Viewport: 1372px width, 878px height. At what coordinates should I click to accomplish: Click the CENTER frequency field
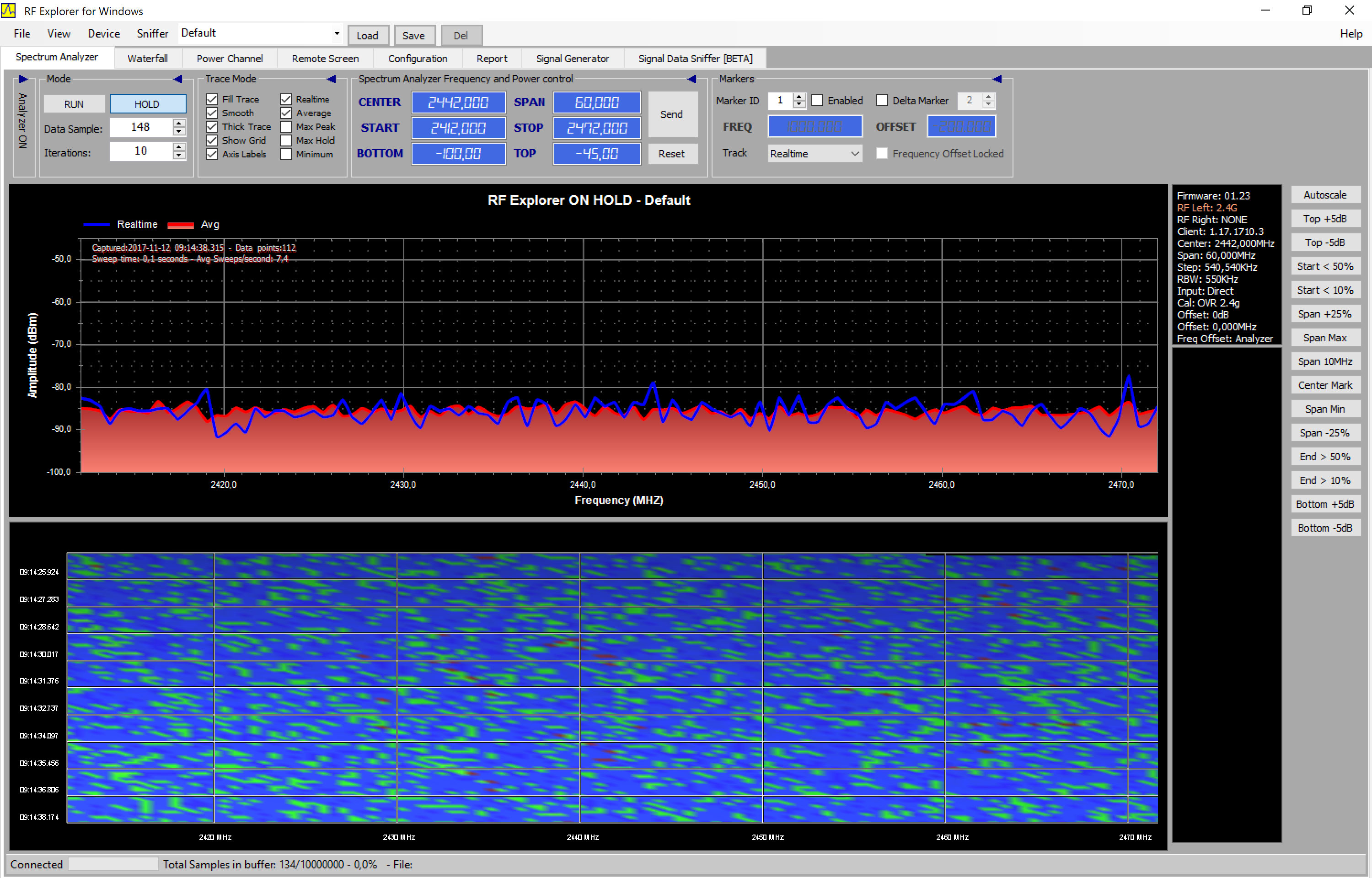[x=458, y=102]
